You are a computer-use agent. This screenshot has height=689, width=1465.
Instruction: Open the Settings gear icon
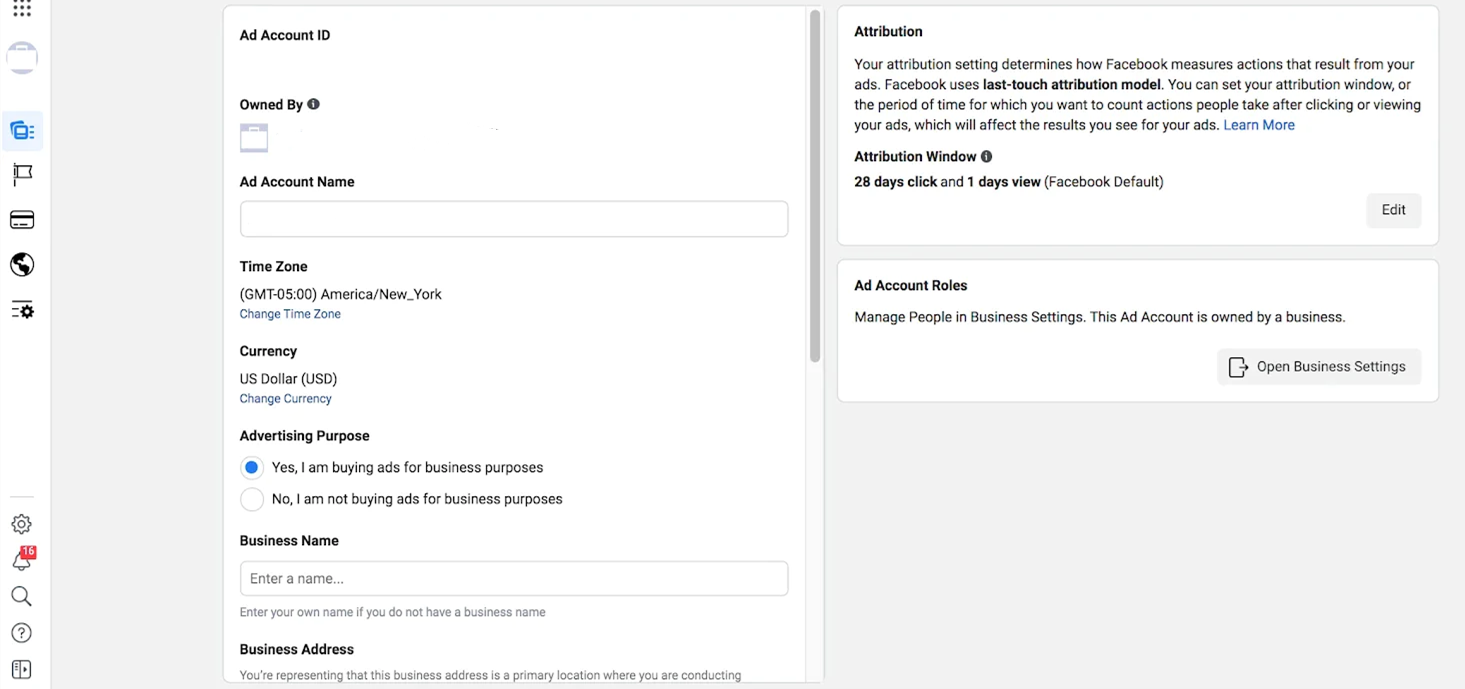click(21, 524)
